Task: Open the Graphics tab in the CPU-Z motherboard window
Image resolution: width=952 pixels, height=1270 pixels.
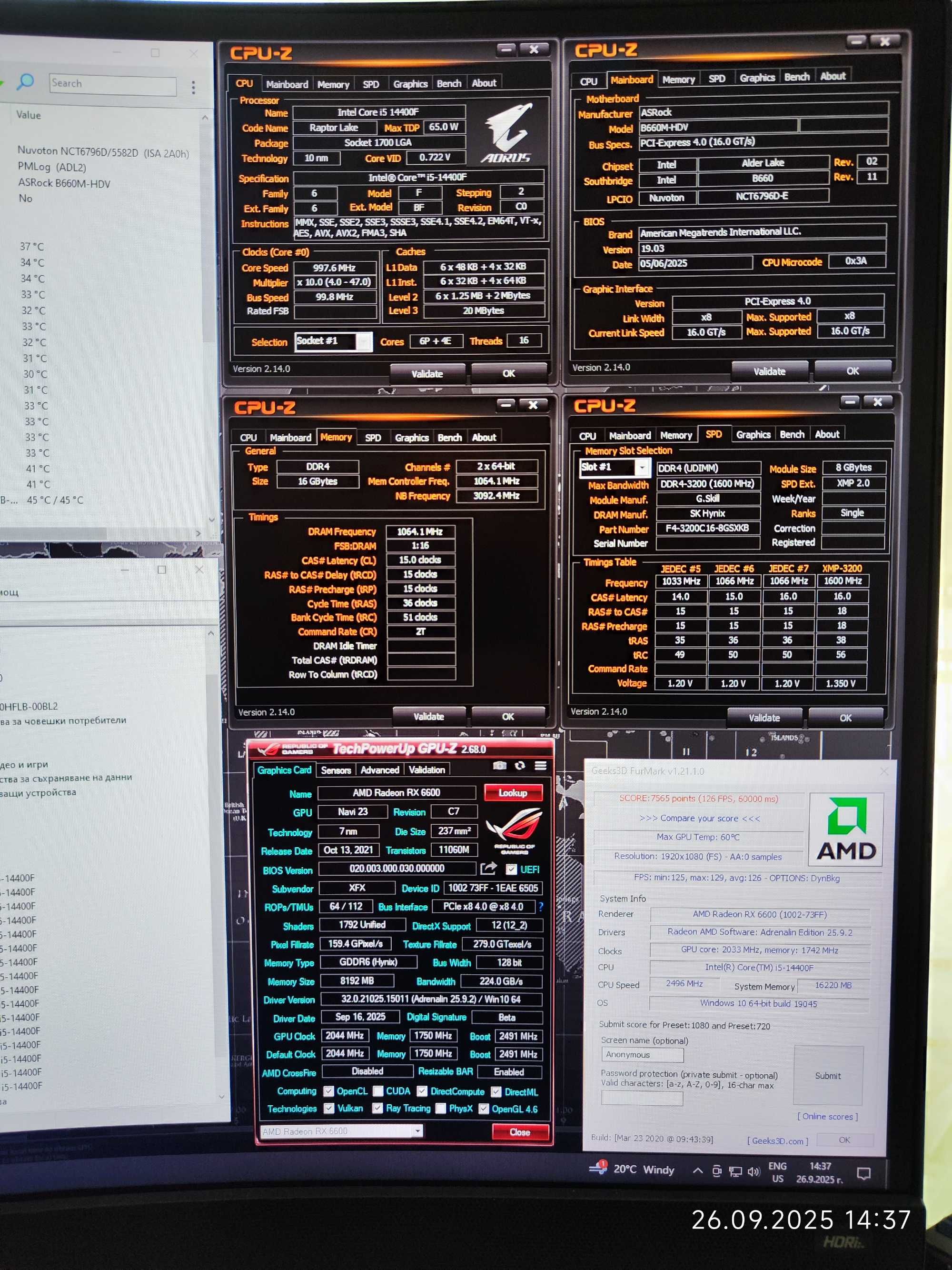Action: pos(757,78)
